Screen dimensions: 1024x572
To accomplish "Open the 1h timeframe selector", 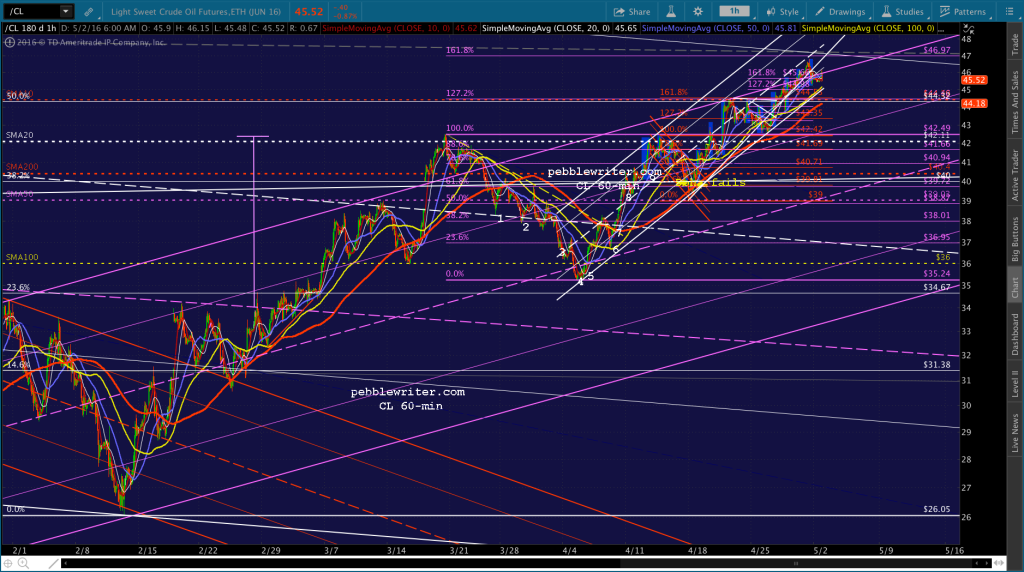I will pos(735,11).
